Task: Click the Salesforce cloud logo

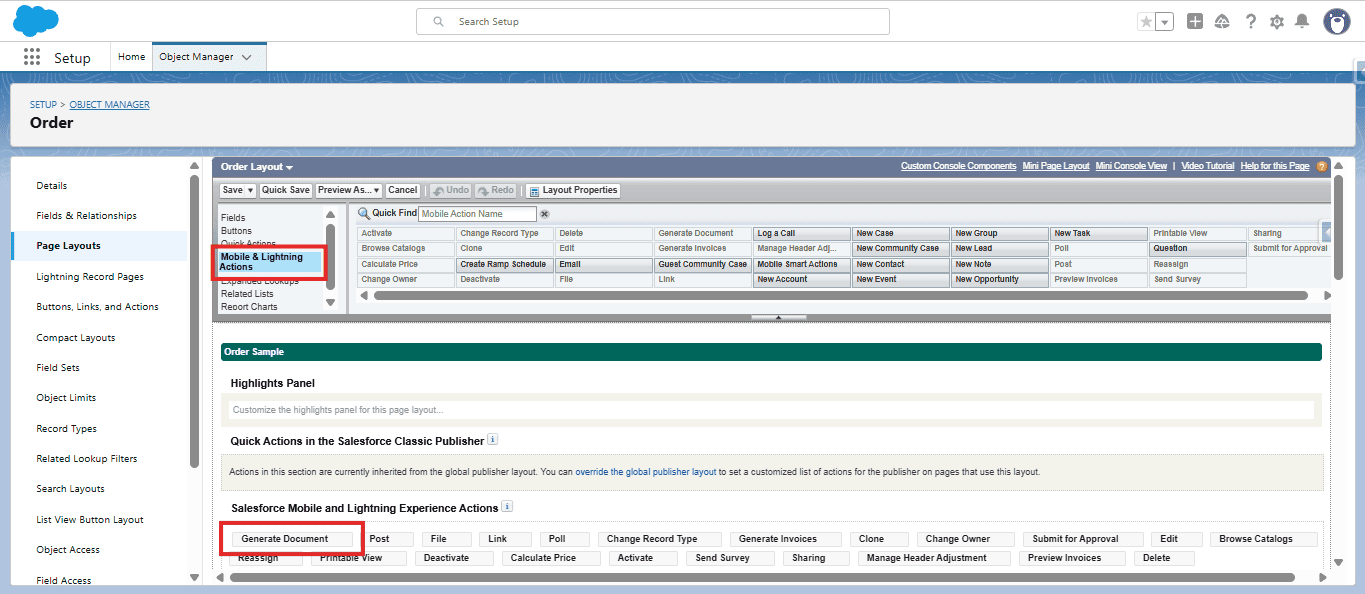Action: point(35,20)
